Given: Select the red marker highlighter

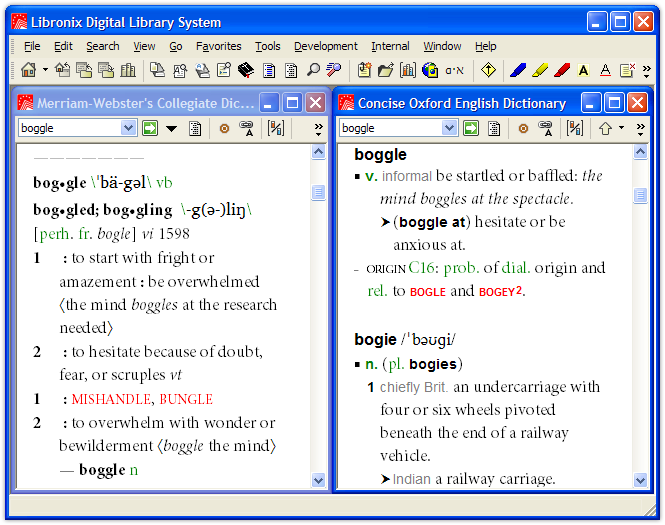Looking at the screenshot, I should 562,70.
